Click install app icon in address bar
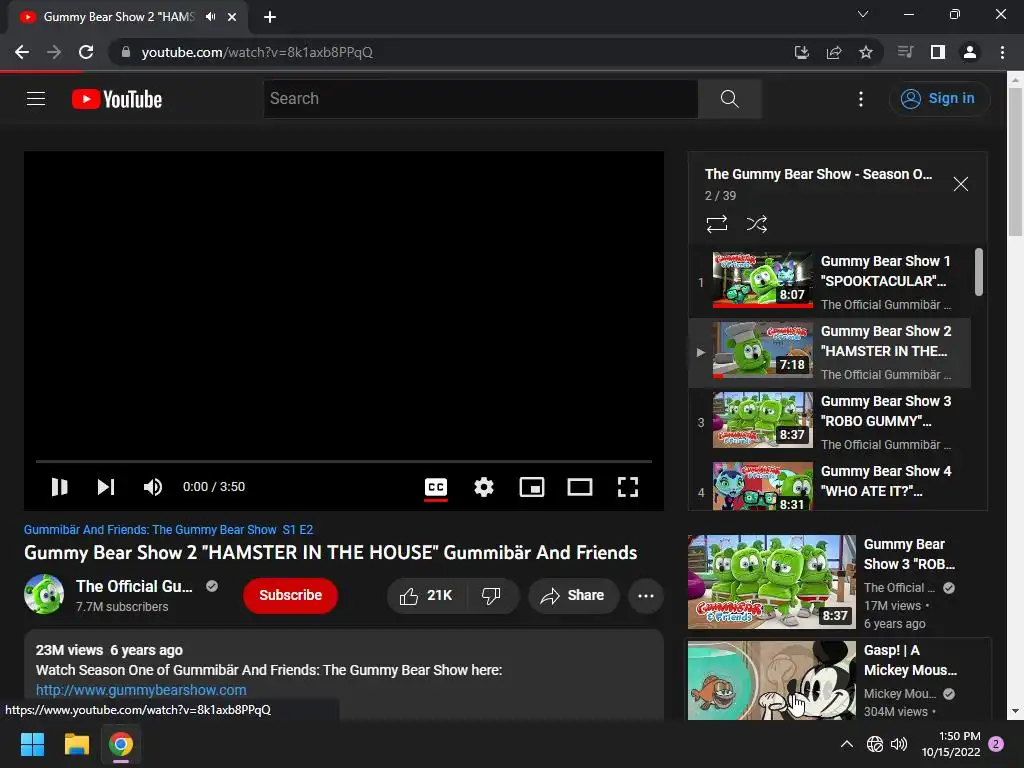This screenshot has width=1024, height=768. pyautogui.click(x=801, y=52)
